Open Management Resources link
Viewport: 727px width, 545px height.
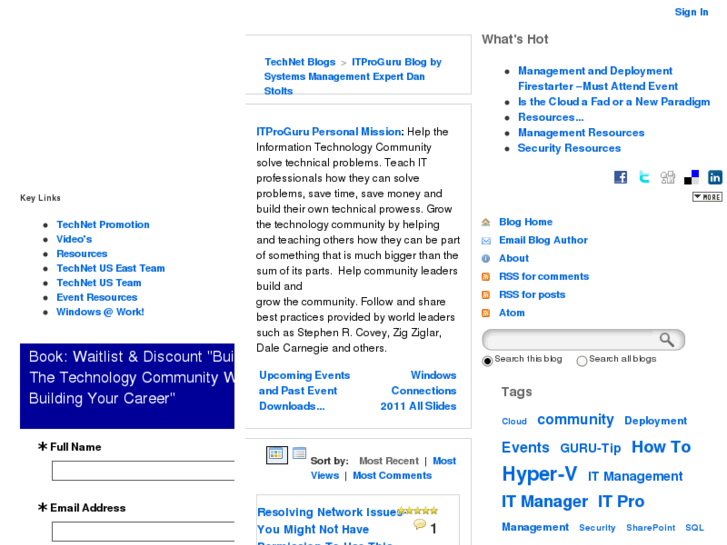point(581,133)
